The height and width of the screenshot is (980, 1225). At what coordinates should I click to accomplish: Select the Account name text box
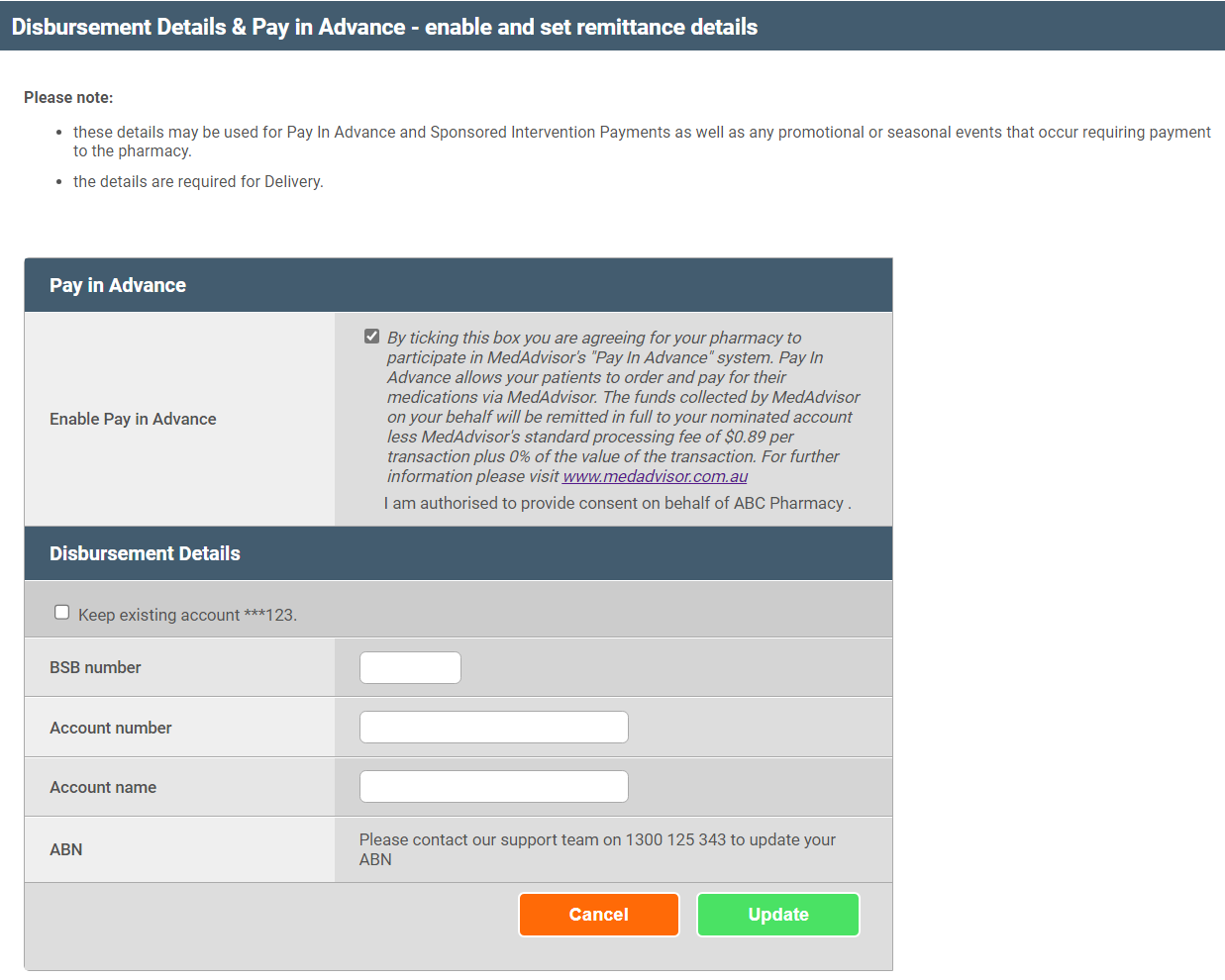(493, 786)
